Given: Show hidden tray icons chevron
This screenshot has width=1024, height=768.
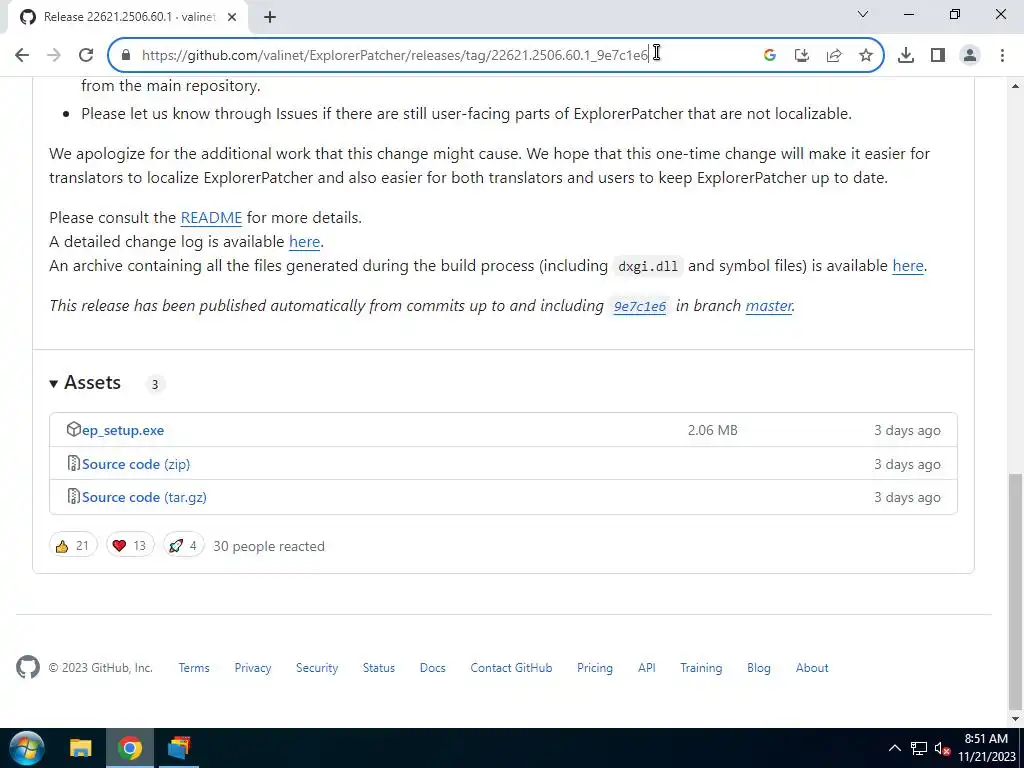Looking at the screenshot, I should pyautogui.click(x=895, y=748).
